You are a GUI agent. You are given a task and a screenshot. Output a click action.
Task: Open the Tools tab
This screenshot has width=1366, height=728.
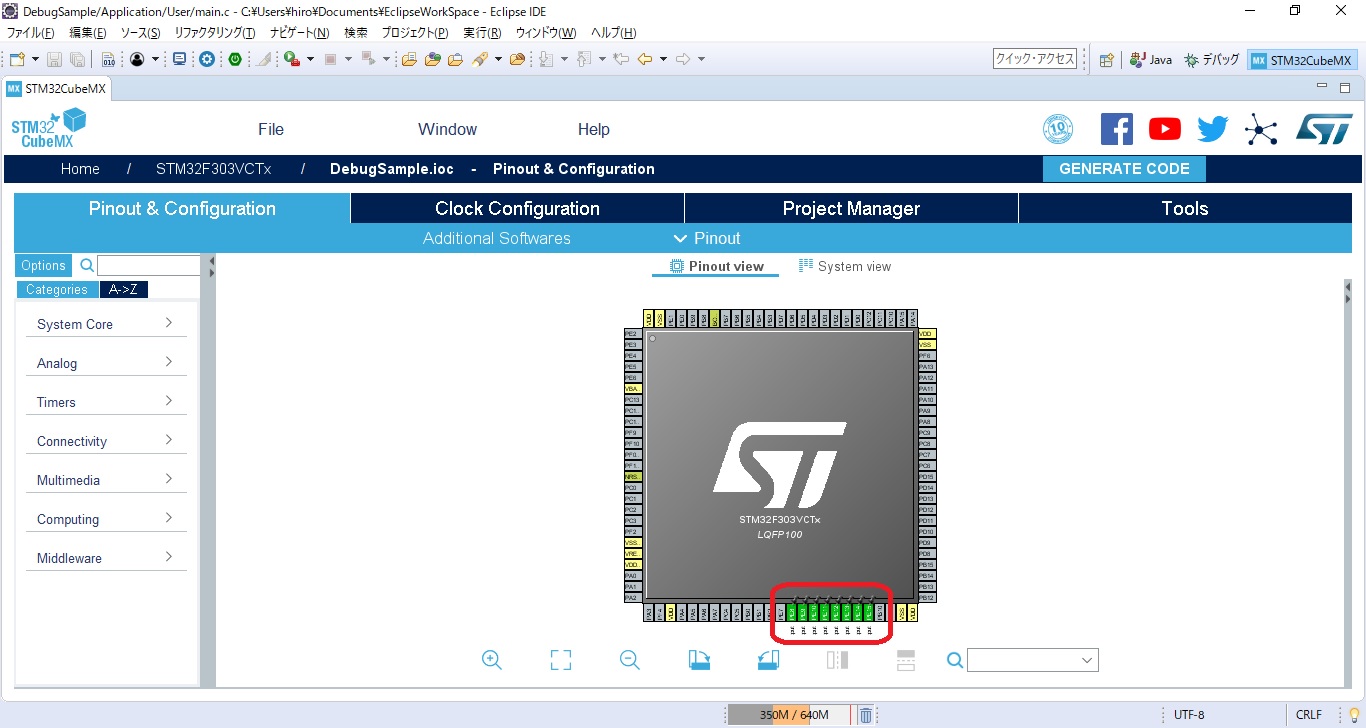click(x=1185, y=209)
